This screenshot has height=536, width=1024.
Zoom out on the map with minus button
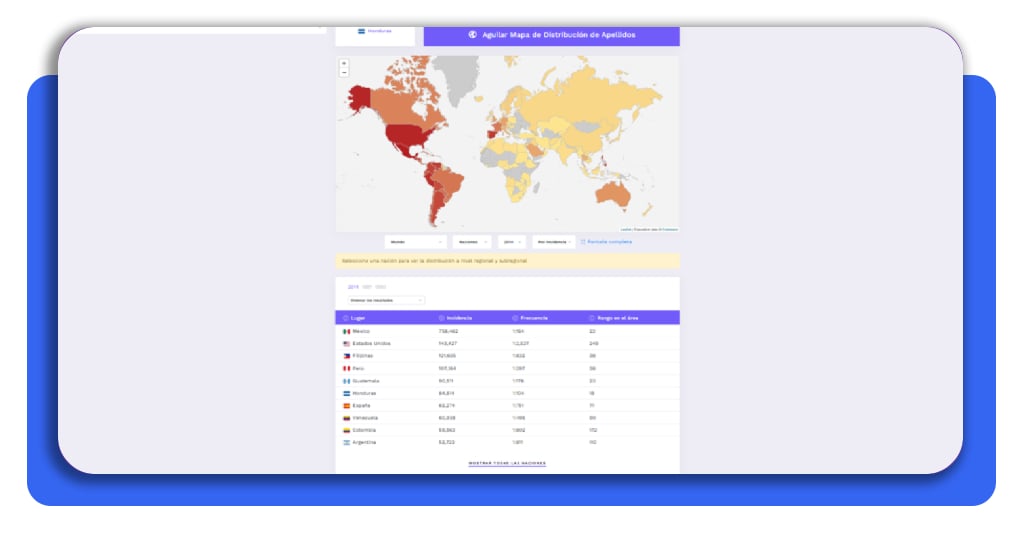(344, 72)
